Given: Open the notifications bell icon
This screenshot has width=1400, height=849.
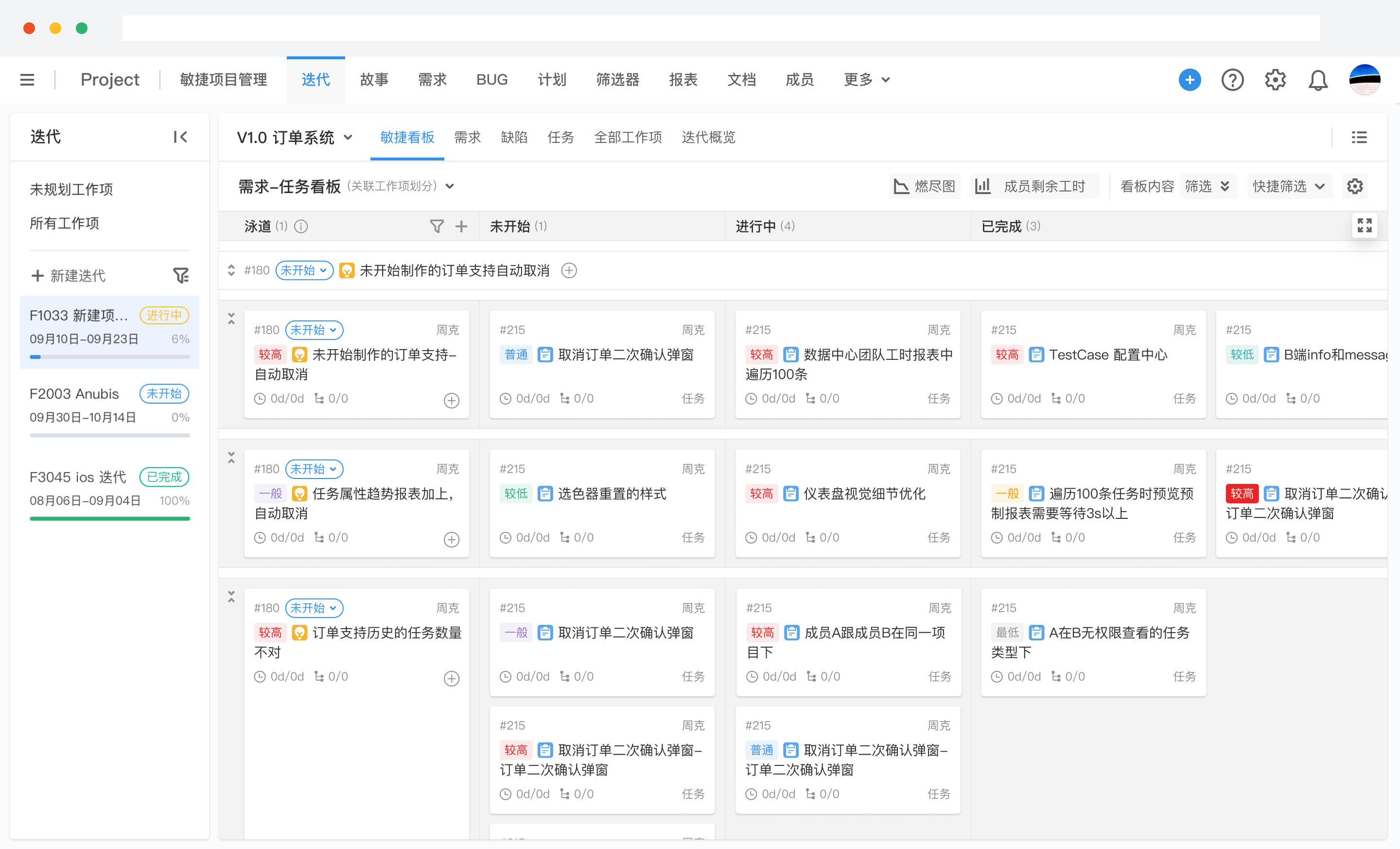Looking at the screenshot, I should tap(1318, 80).
